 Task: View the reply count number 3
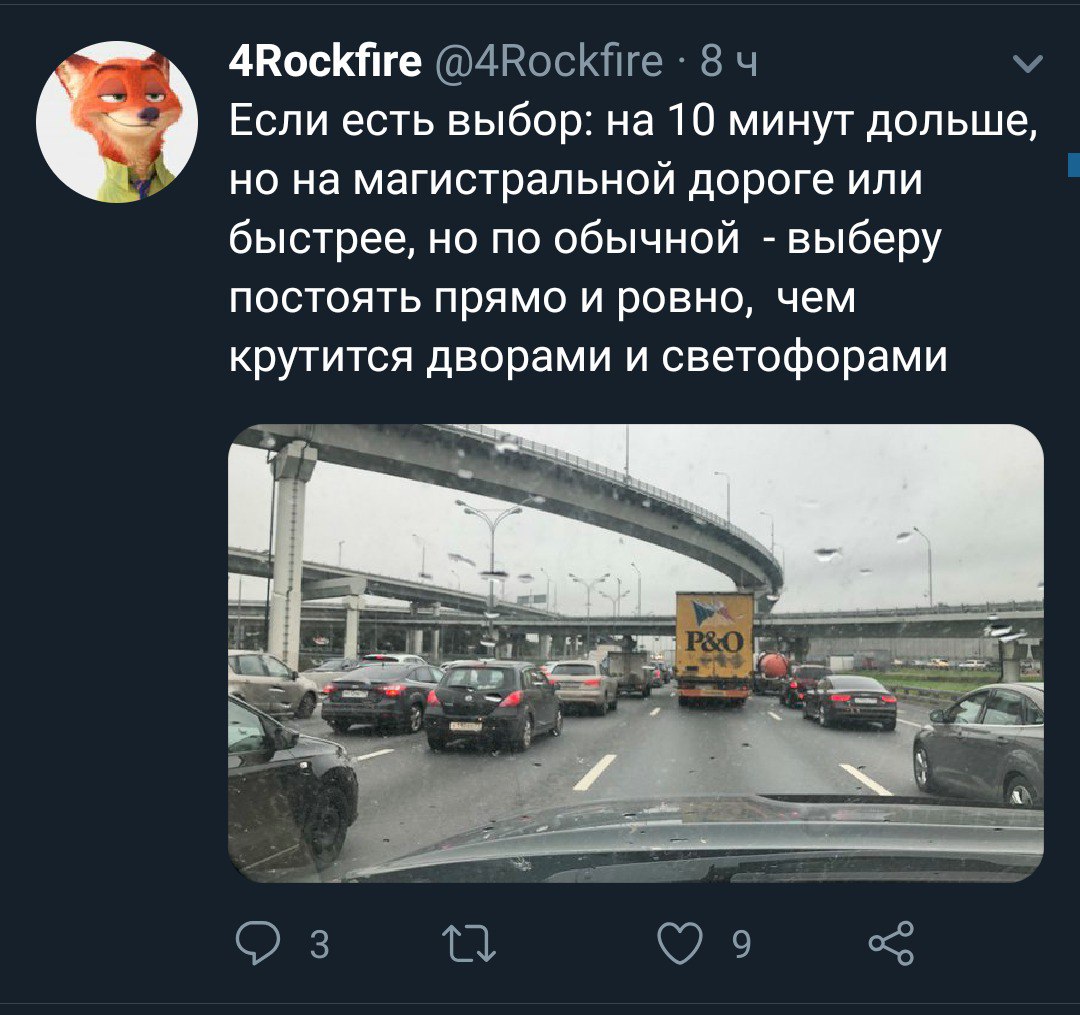point(319,945)
